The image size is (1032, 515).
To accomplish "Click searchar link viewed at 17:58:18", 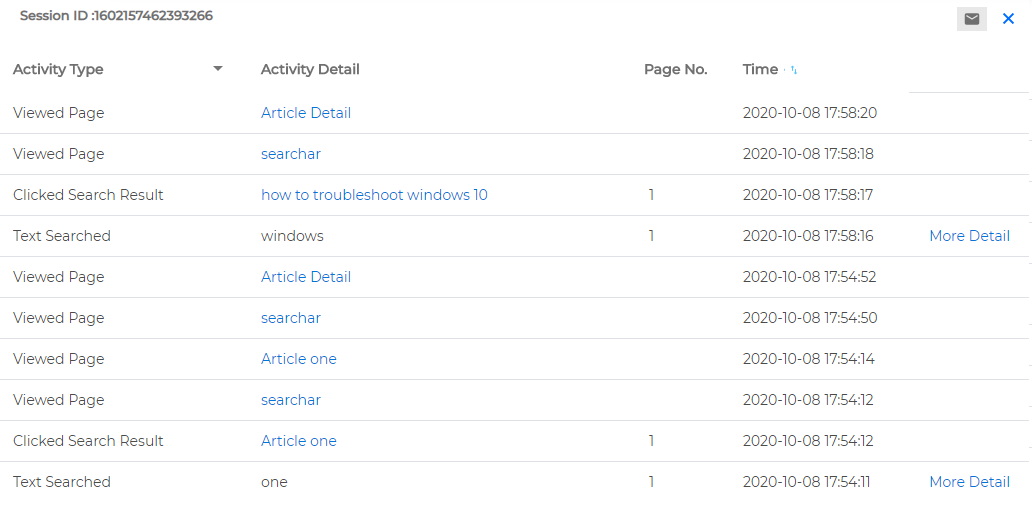I will click(291, 154).
